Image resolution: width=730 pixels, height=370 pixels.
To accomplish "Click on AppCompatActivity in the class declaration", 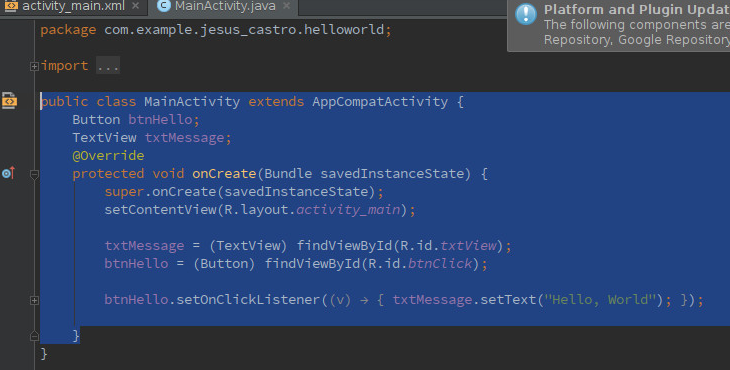I will tap(380, 101).
